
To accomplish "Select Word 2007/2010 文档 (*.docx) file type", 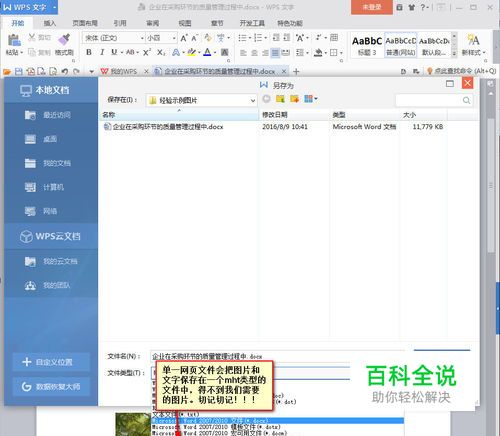I will coord(278,421).
